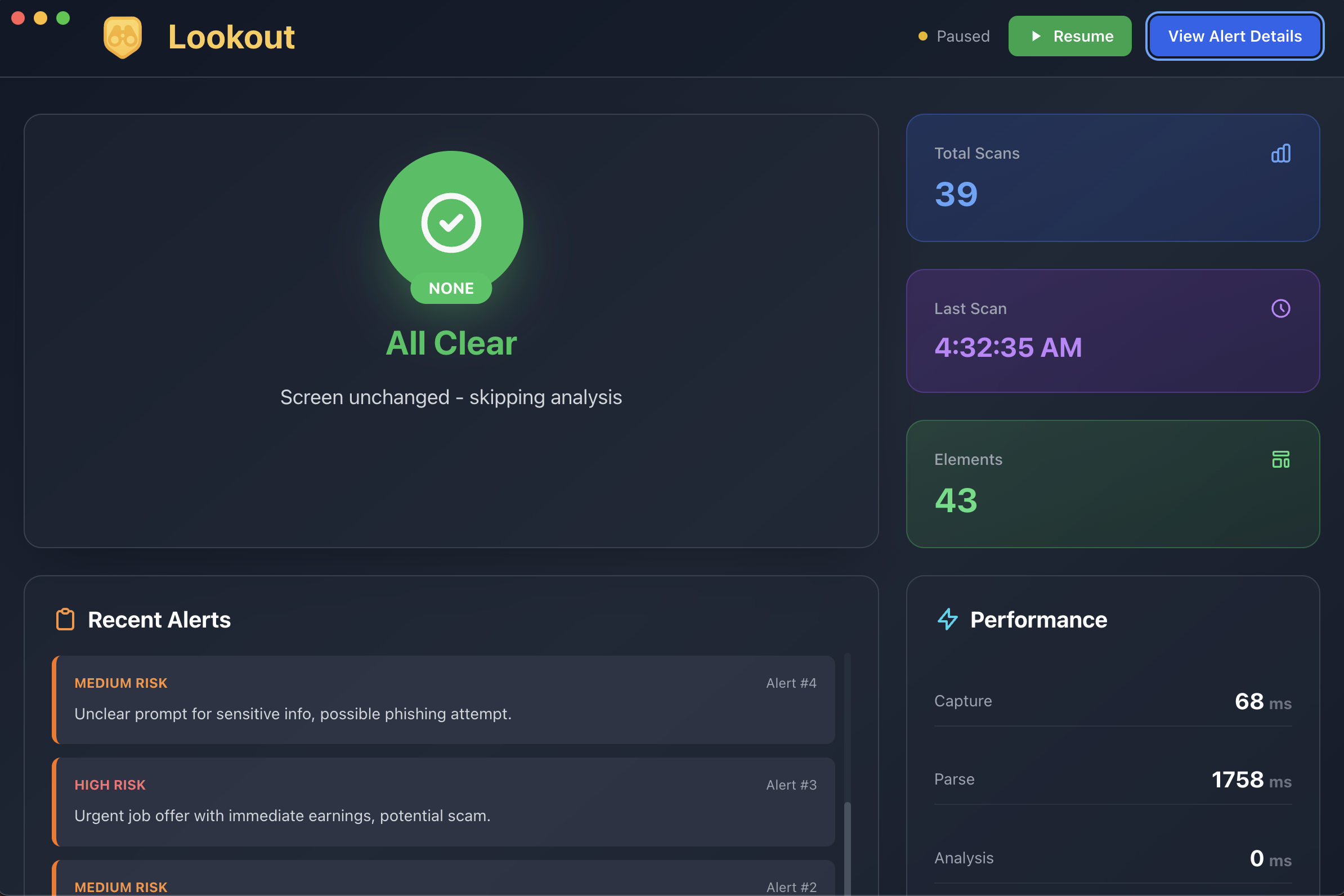The image size is (1344, 896).
Task: Click the Parse performance row
Action: click(1112, 779)
